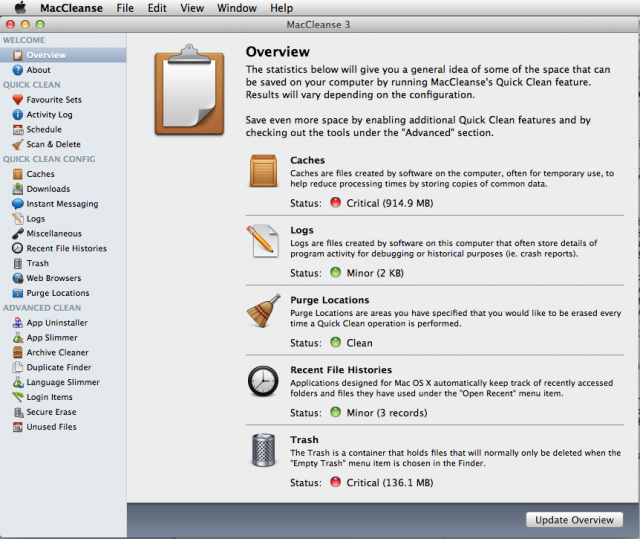The image size is (640, 539).
Task: Open the Window menu
Action: [237, 8]
